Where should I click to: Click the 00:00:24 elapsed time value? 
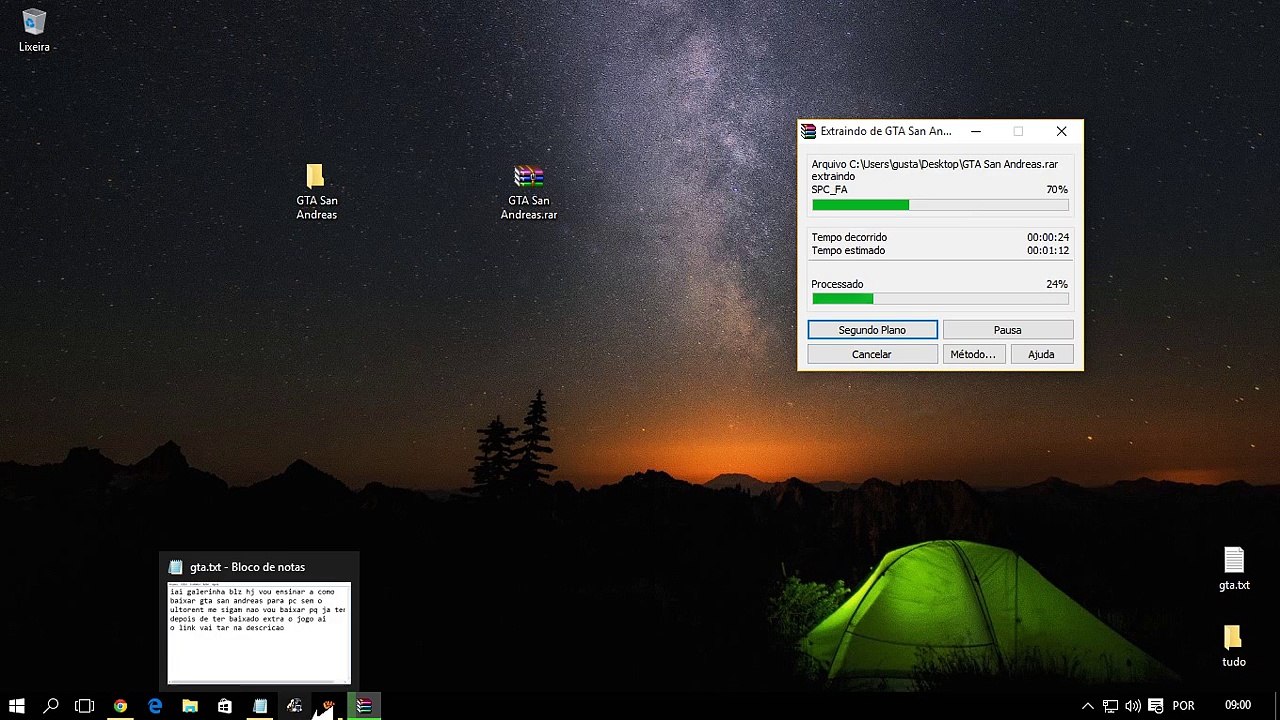tap(1048, 237)
